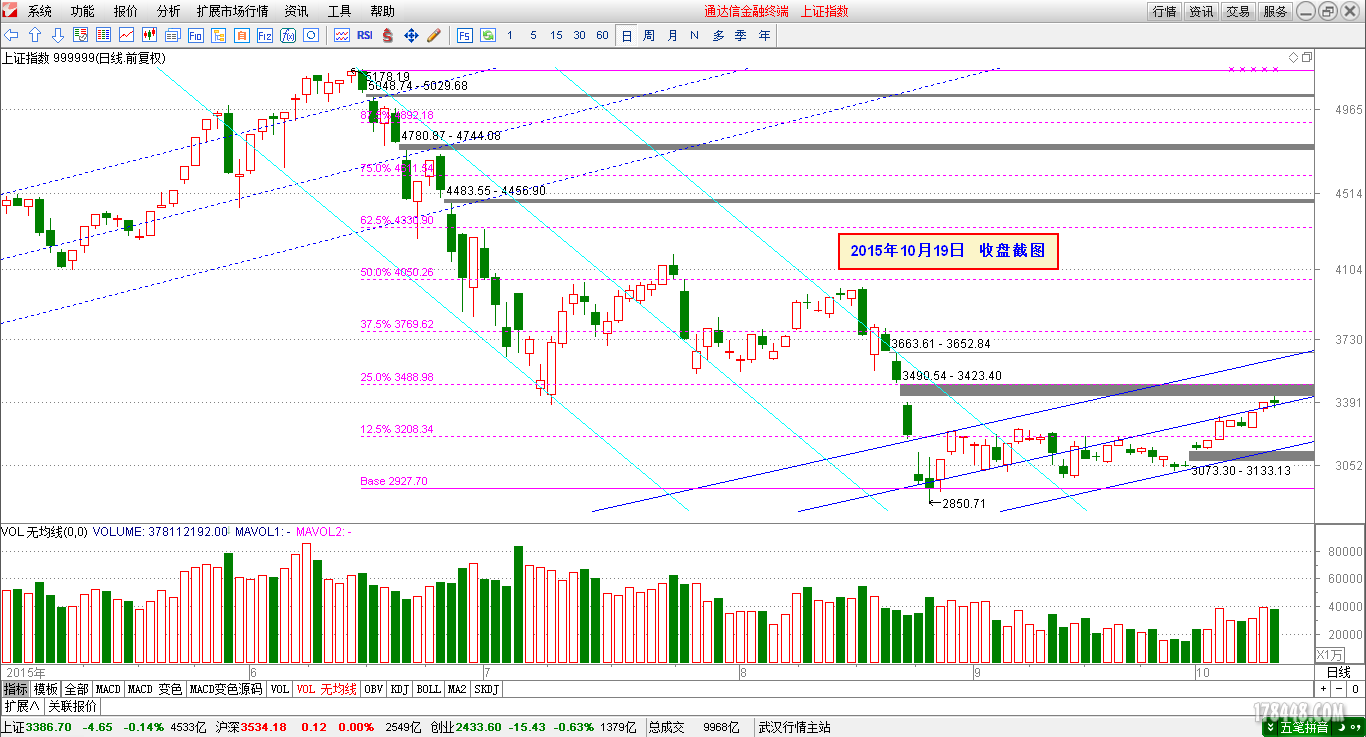
Task: Open the F12 toolbar icon
Action: pyautogui.click(x=264, y=35)
